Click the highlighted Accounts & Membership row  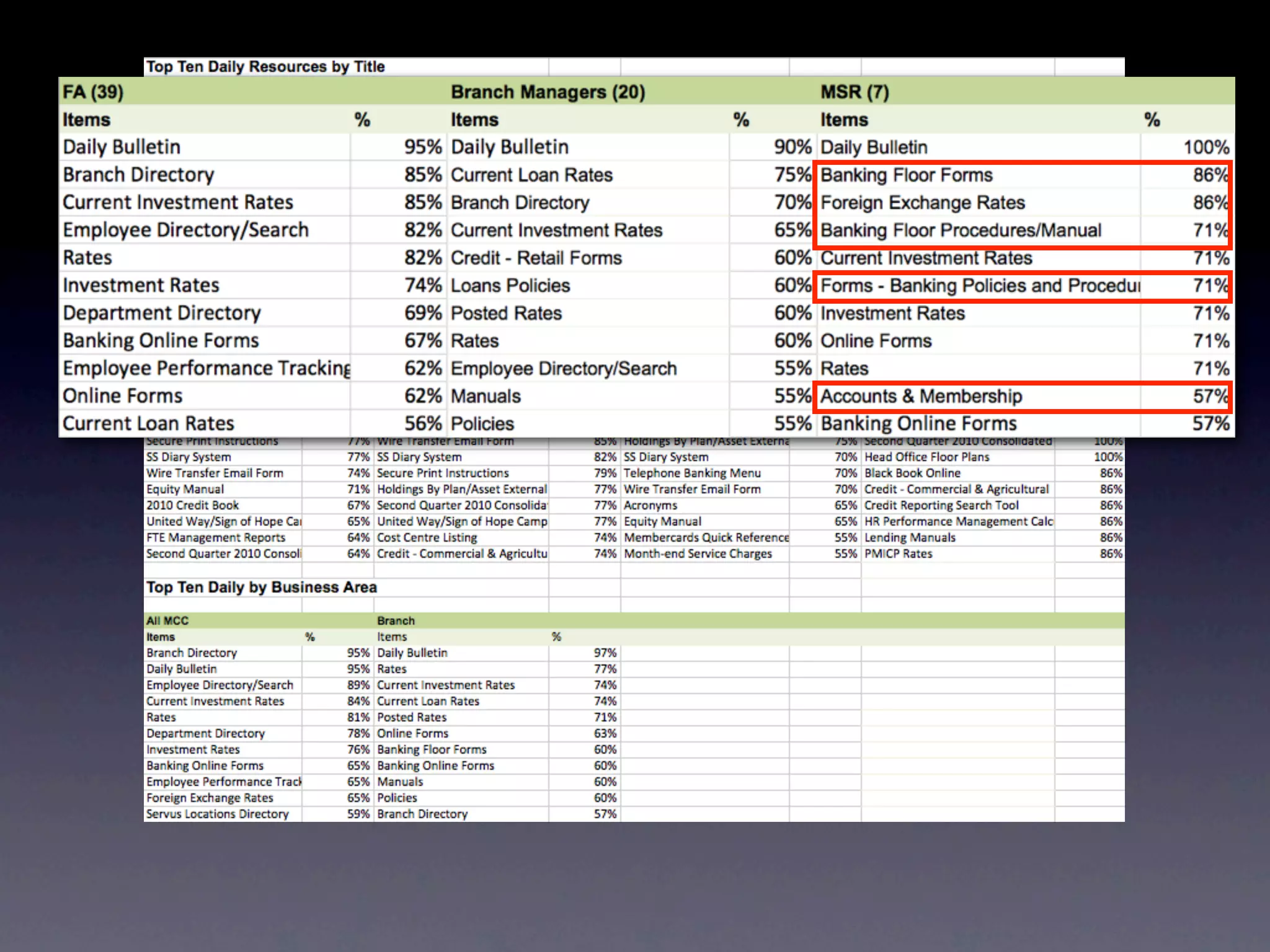click(921, 396)
